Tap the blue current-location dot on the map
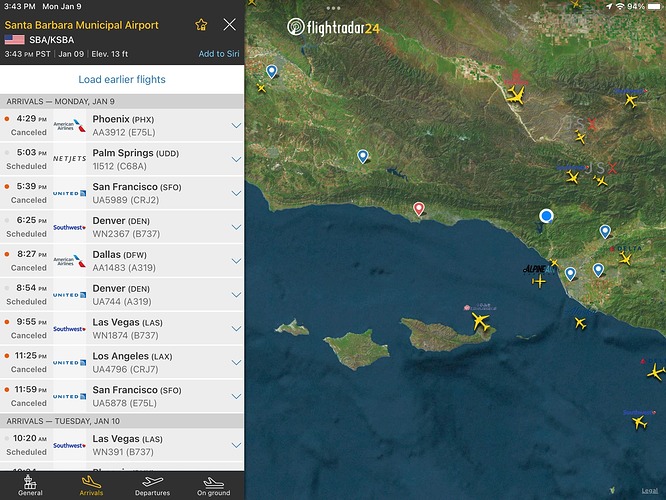 coord(546,216)
